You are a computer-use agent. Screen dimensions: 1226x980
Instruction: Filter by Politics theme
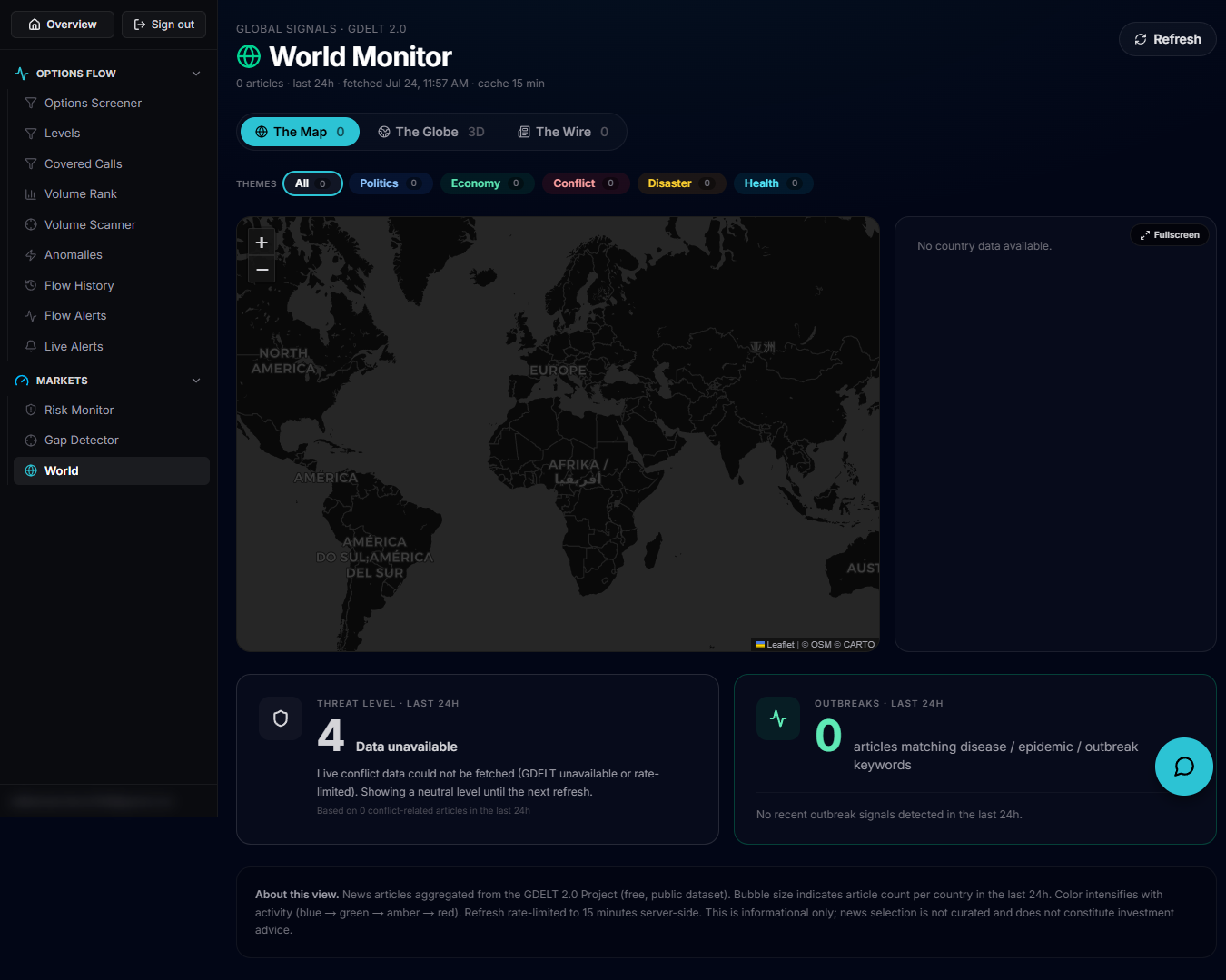390,183
